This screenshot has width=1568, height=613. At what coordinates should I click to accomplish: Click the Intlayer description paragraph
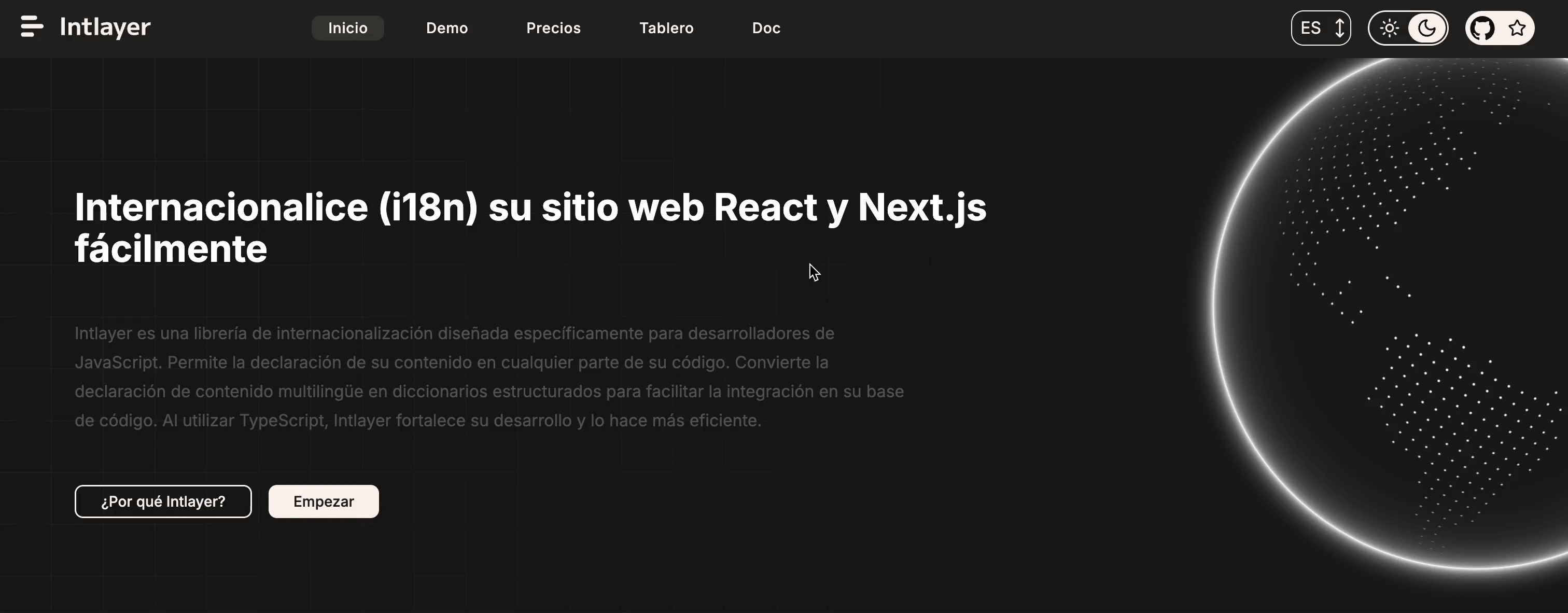click(x=487, y=377)
